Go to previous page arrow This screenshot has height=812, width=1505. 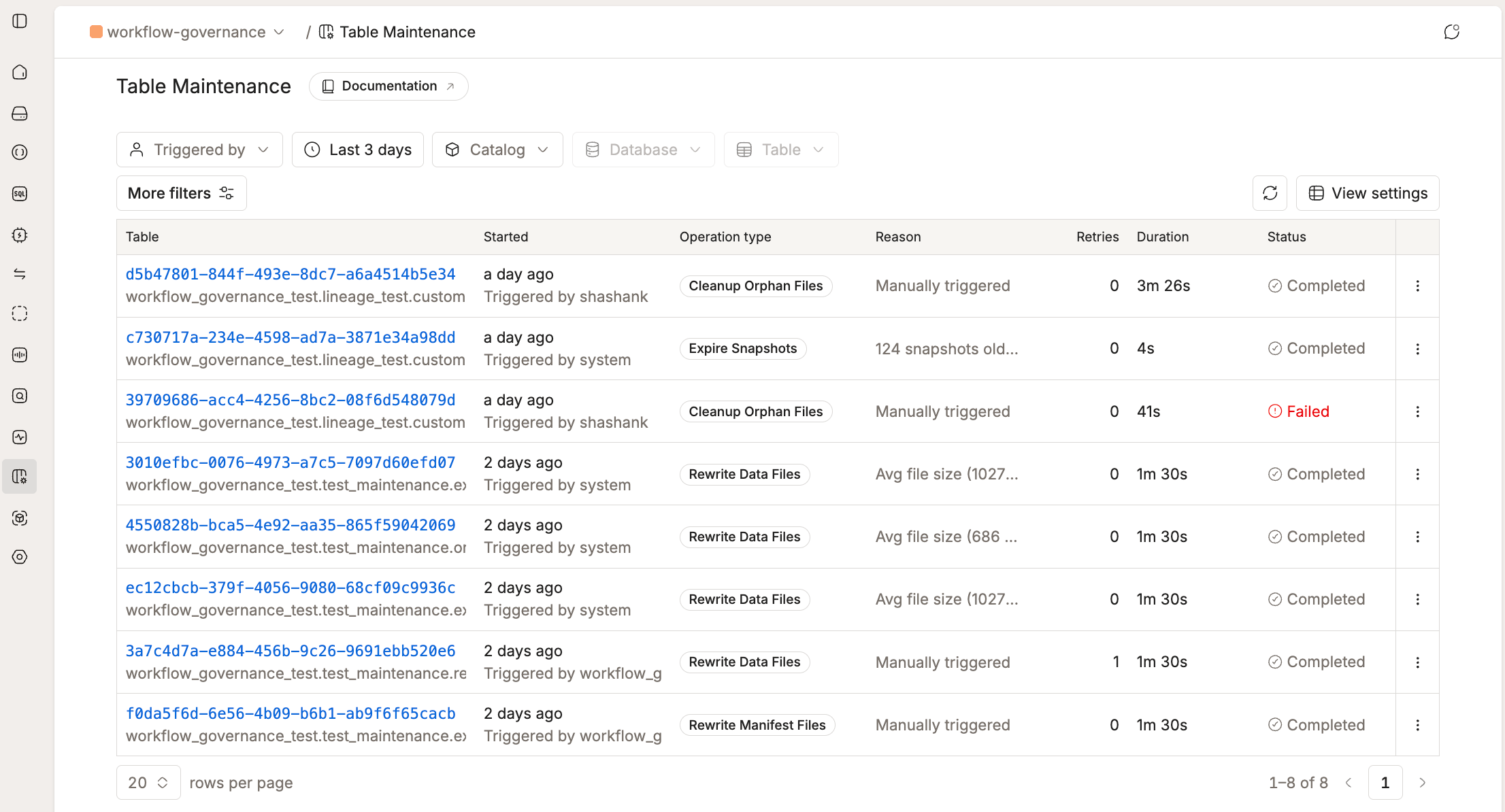1349,783
